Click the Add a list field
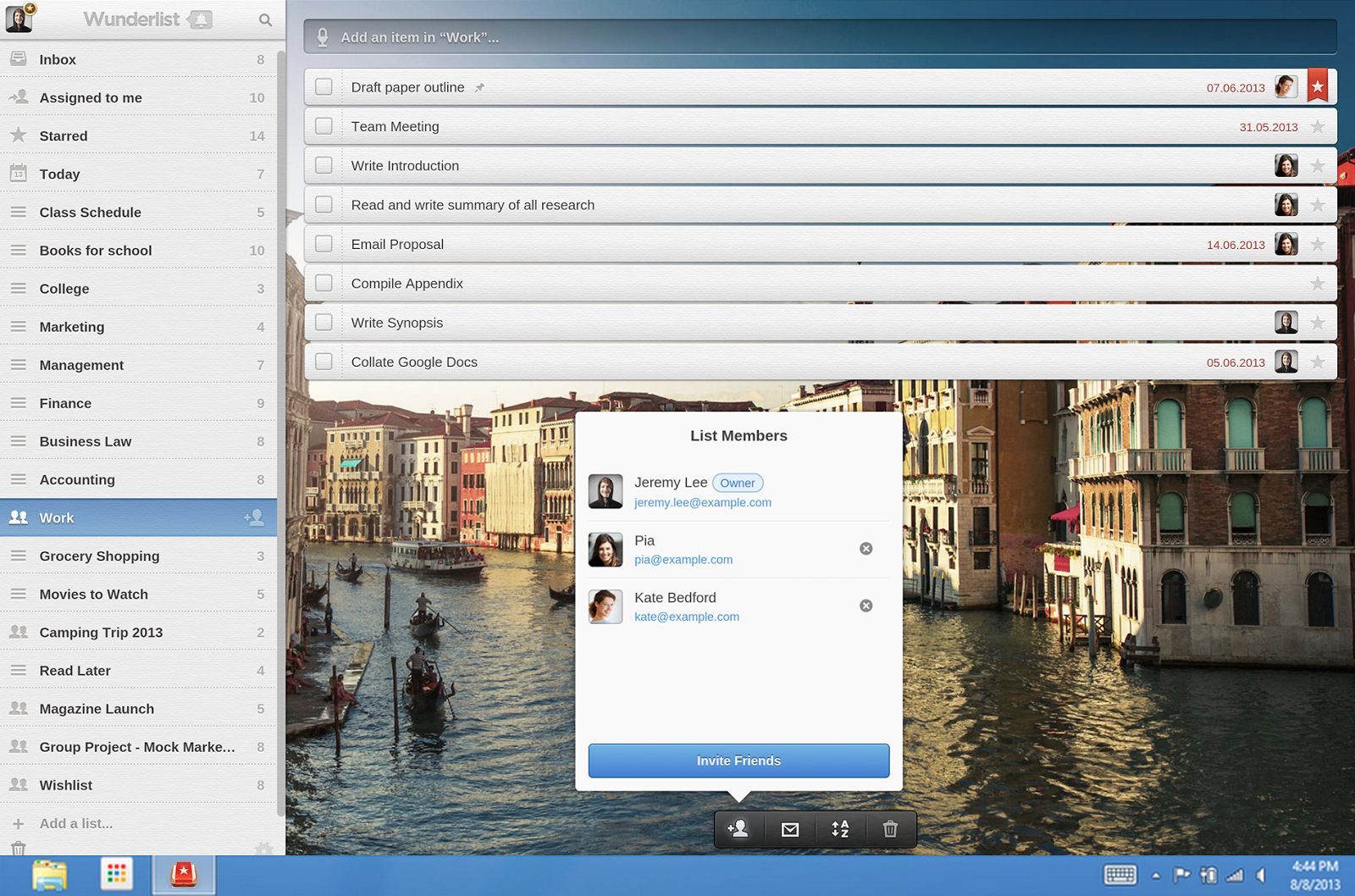1355x896 pixels. click(x=76, y=823)
